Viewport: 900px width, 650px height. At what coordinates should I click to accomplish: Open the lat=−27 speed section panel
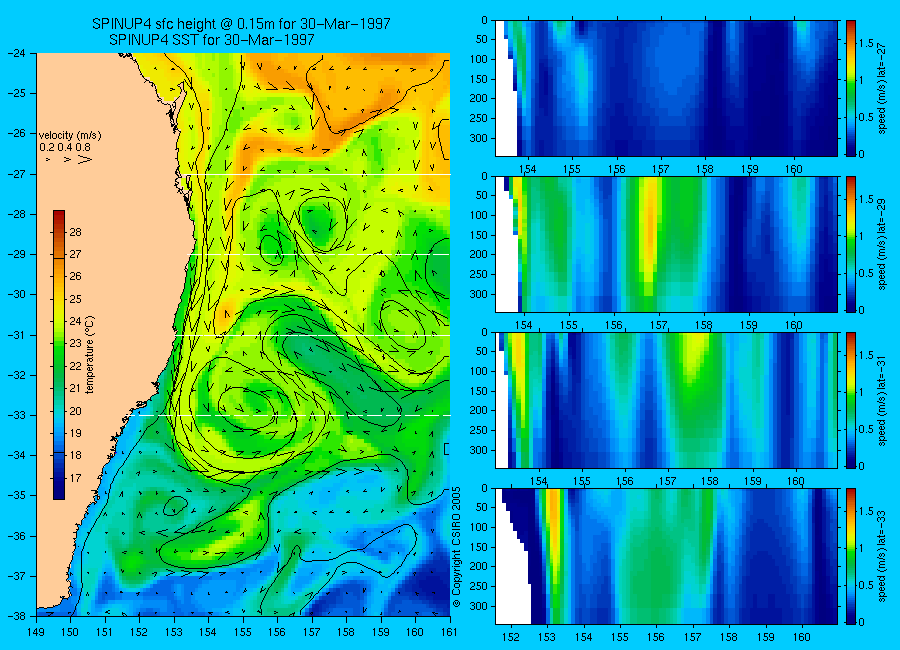pos(666,88)
